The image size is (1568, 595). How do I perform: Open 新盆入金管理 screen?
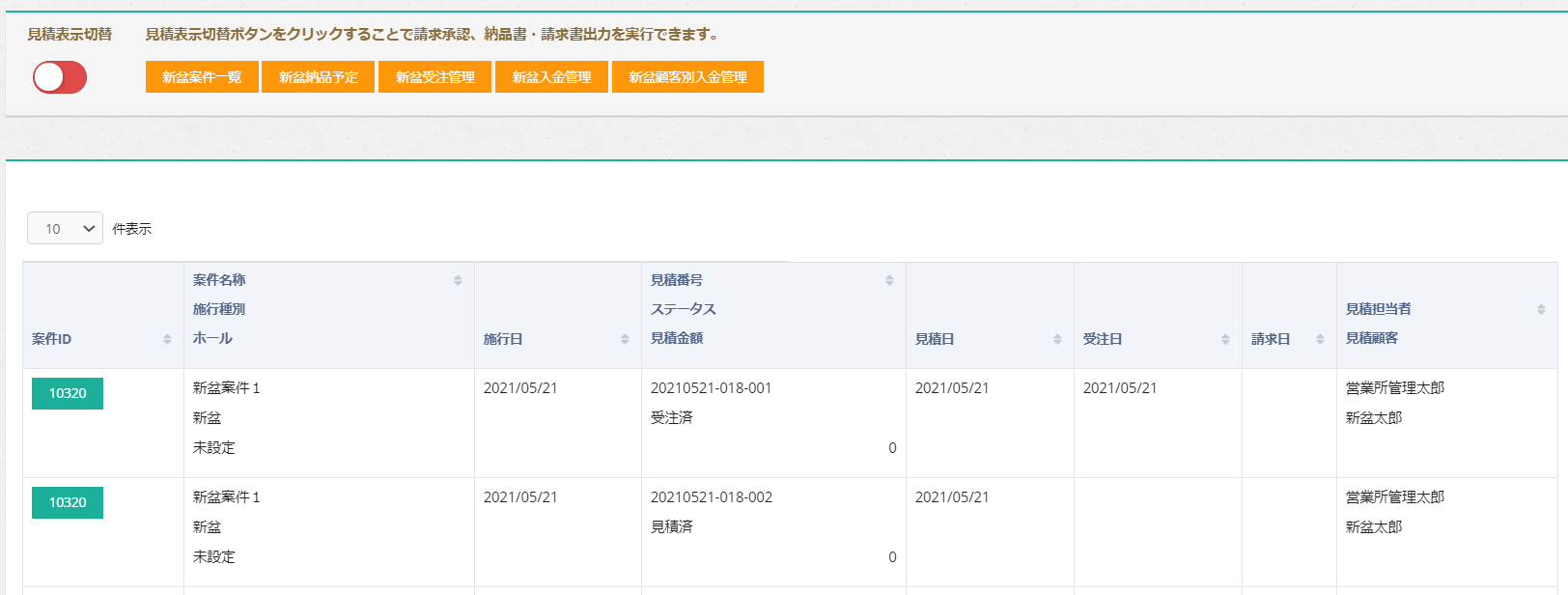[x=551, y=77]
